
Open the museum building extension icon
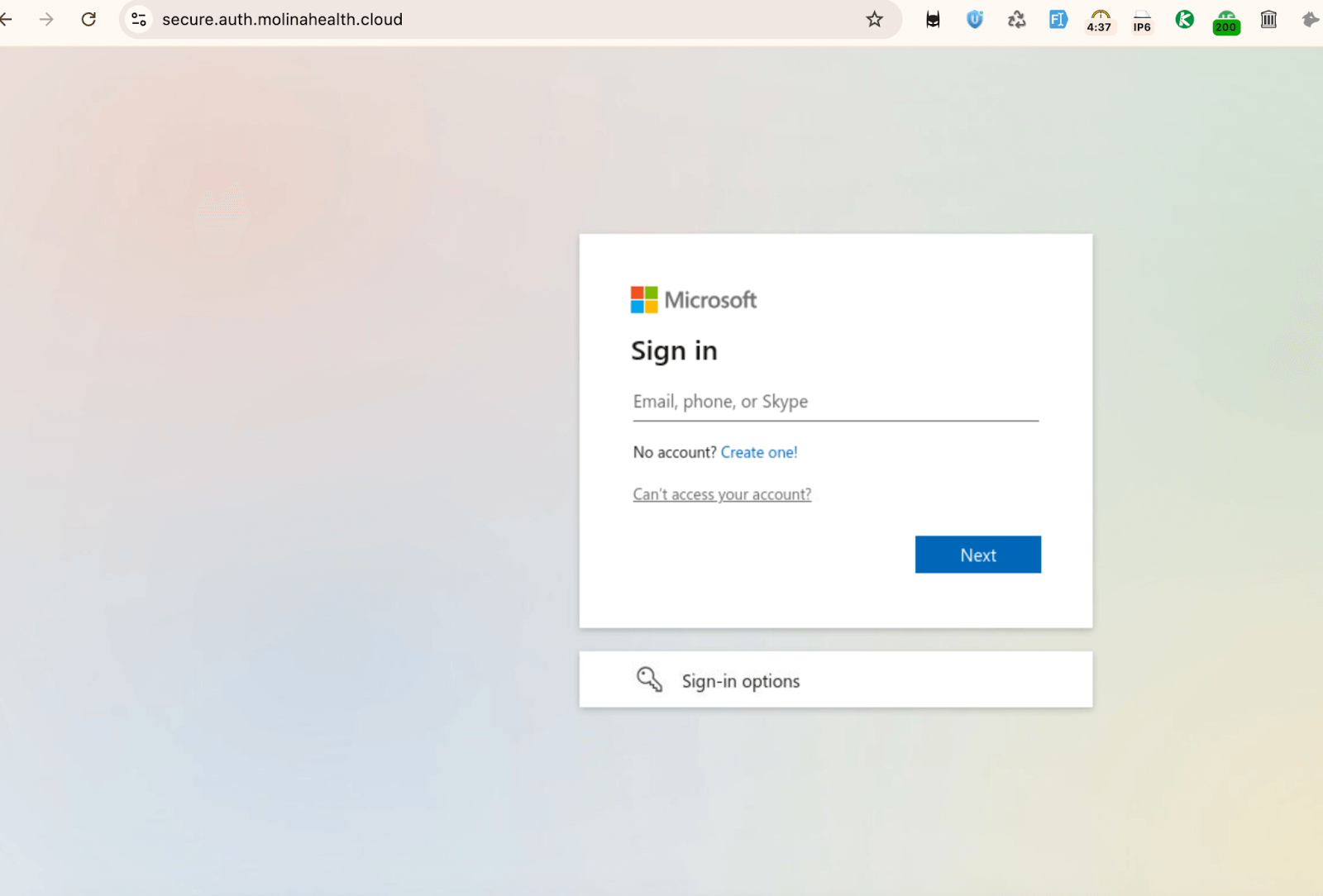pos(1268,20)
